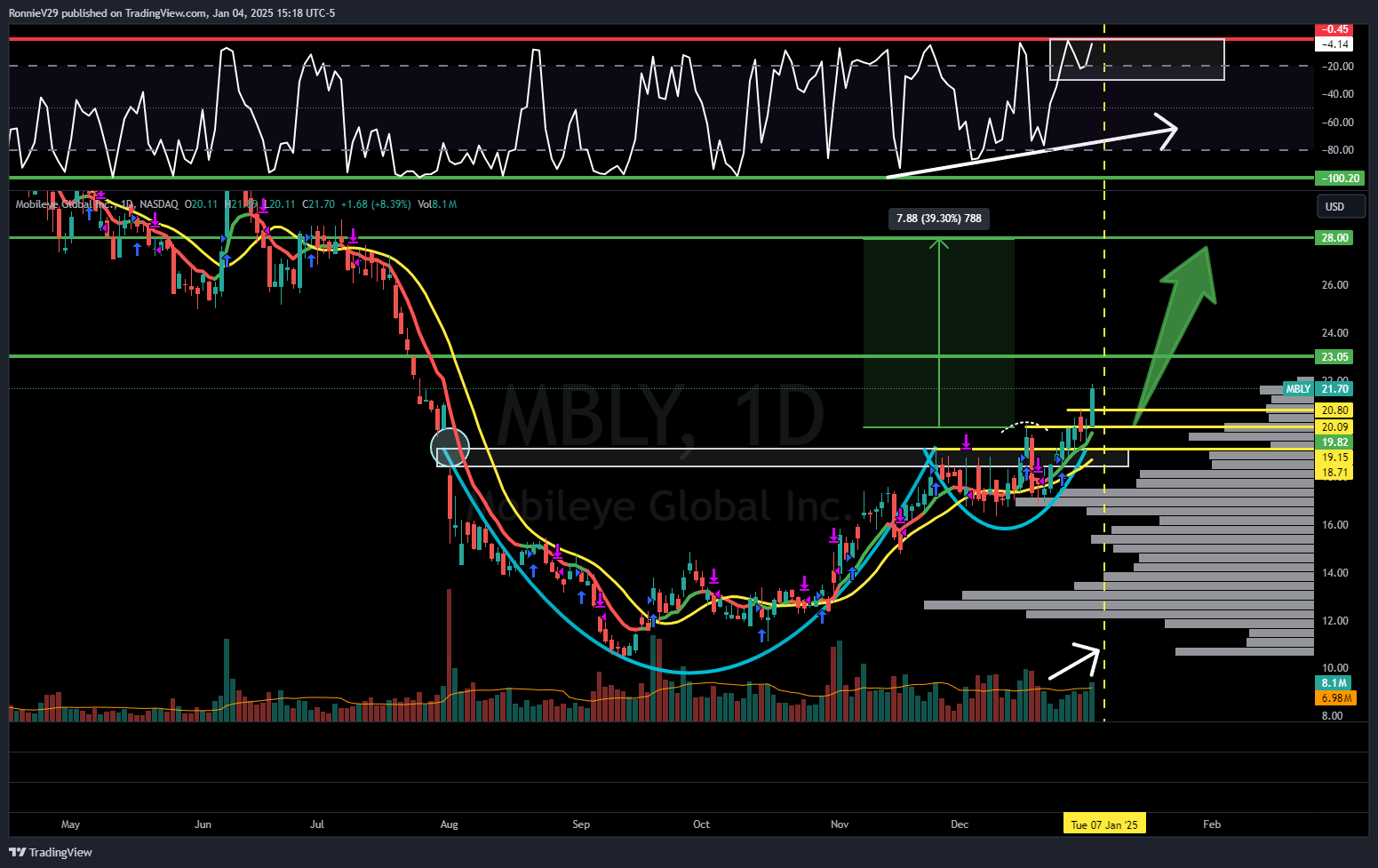The height and width of the screenshot is (868, 1378).
Task: Click the 8.1M volume label on axis
Action: pos(1334,682)
